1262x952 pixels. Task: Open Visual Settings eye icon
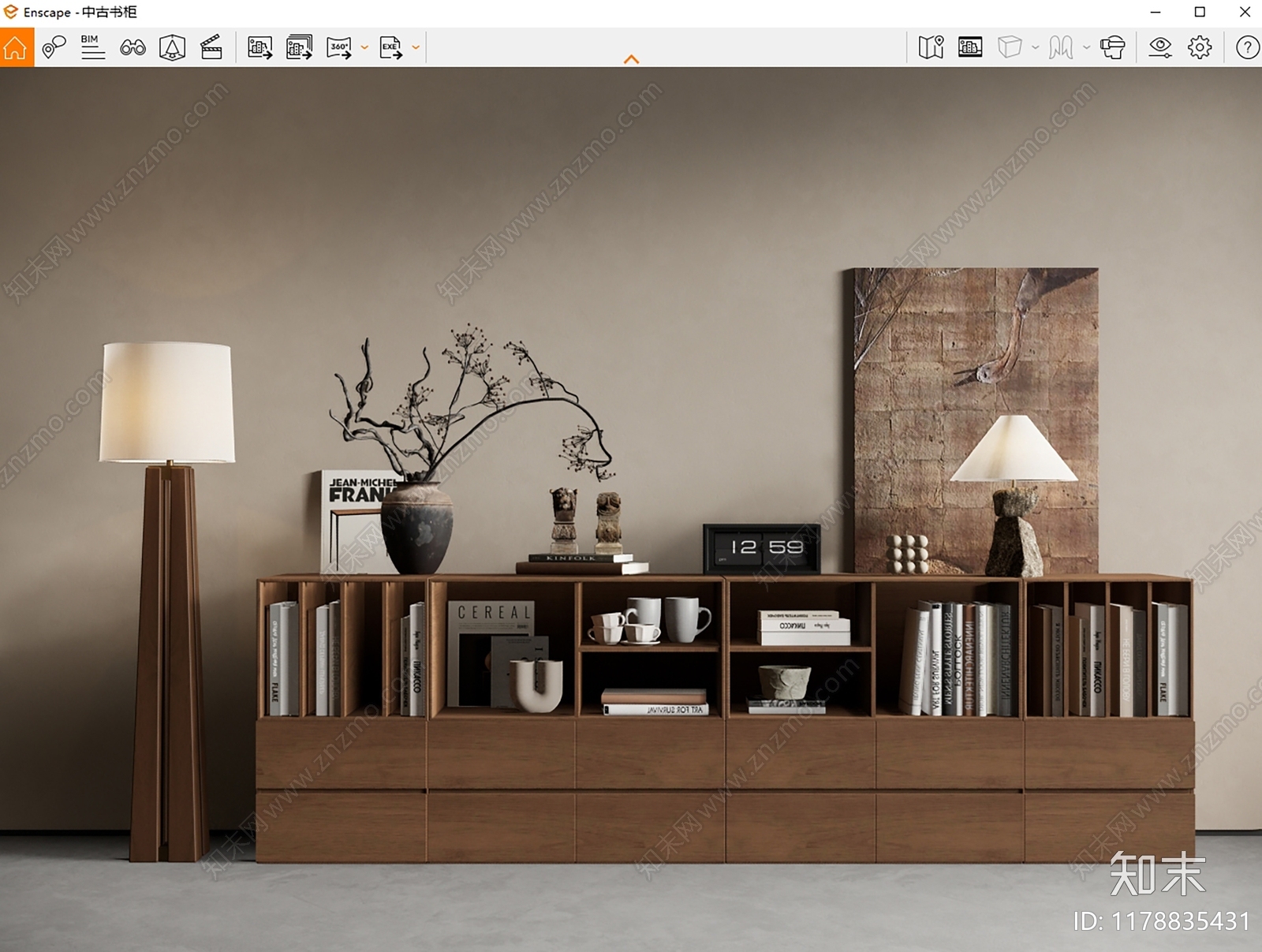click(x=1160, y=47)
